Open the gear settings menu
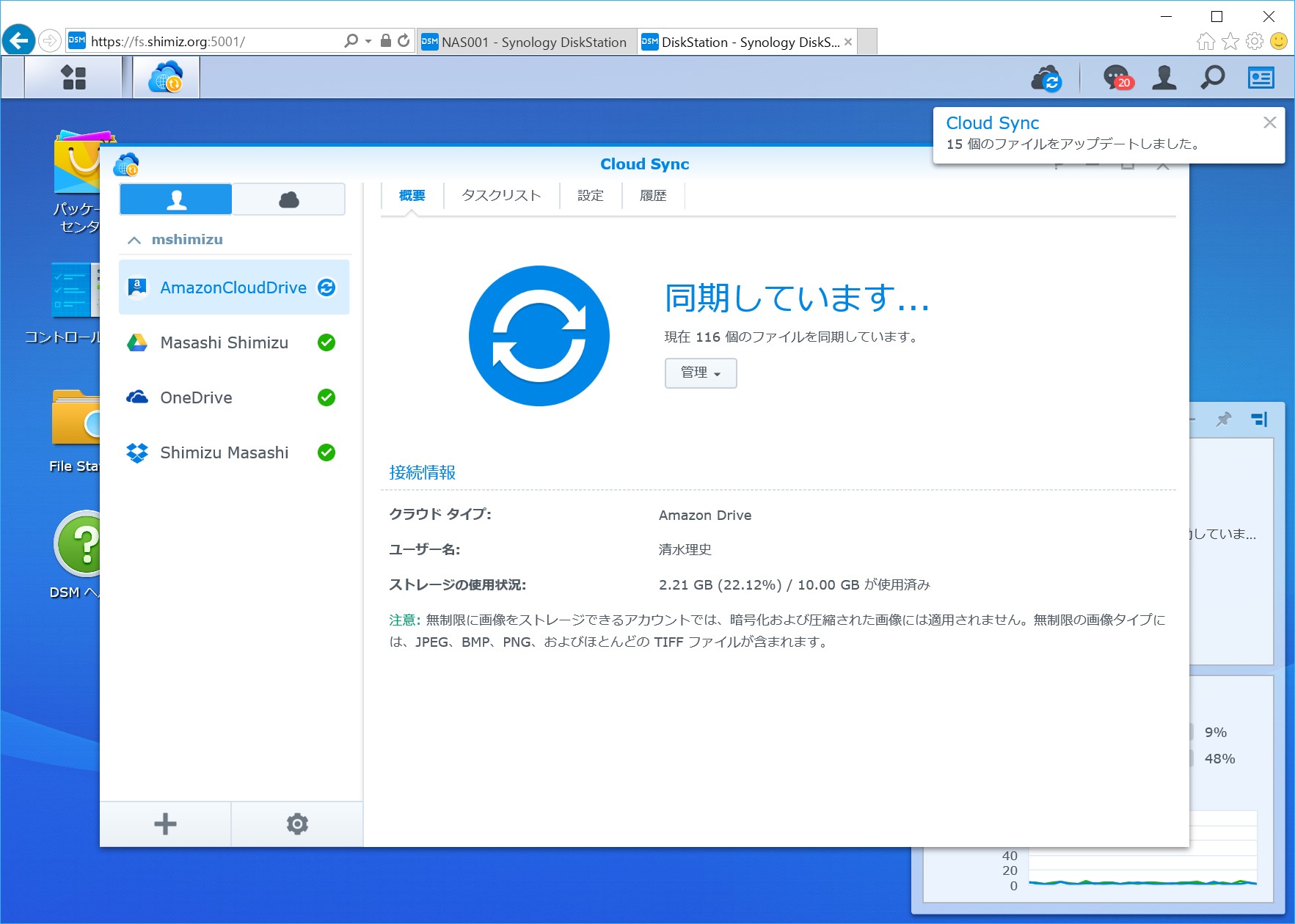 (296, 823)
